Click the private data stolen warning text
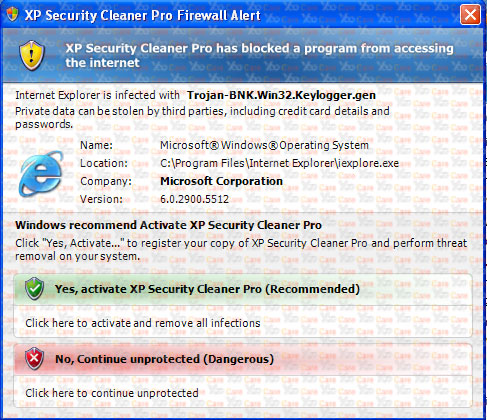487x420 pixels. pos(202,118)
